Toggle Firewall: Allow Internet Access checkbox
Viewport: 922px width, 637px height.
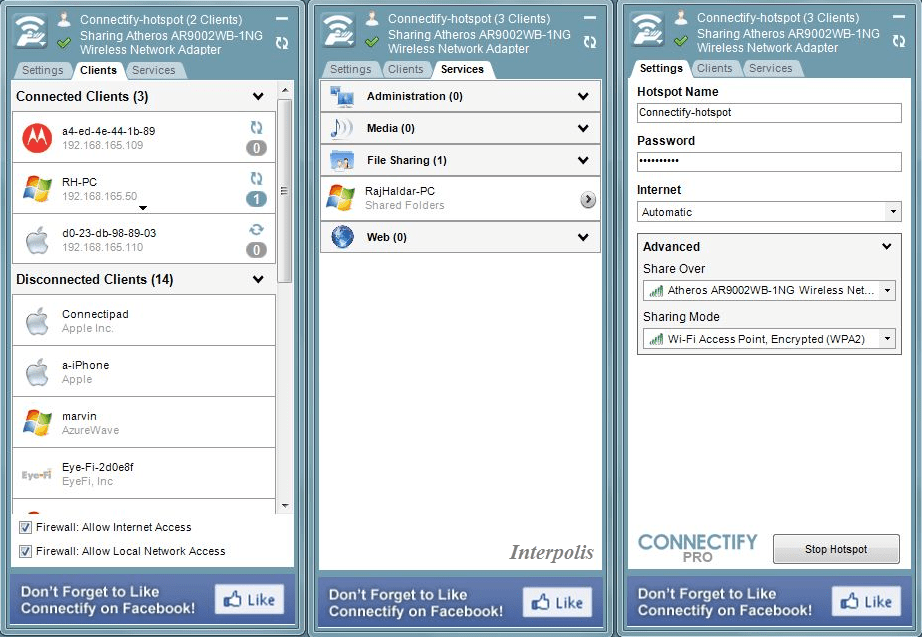click(x=25, y=527)
